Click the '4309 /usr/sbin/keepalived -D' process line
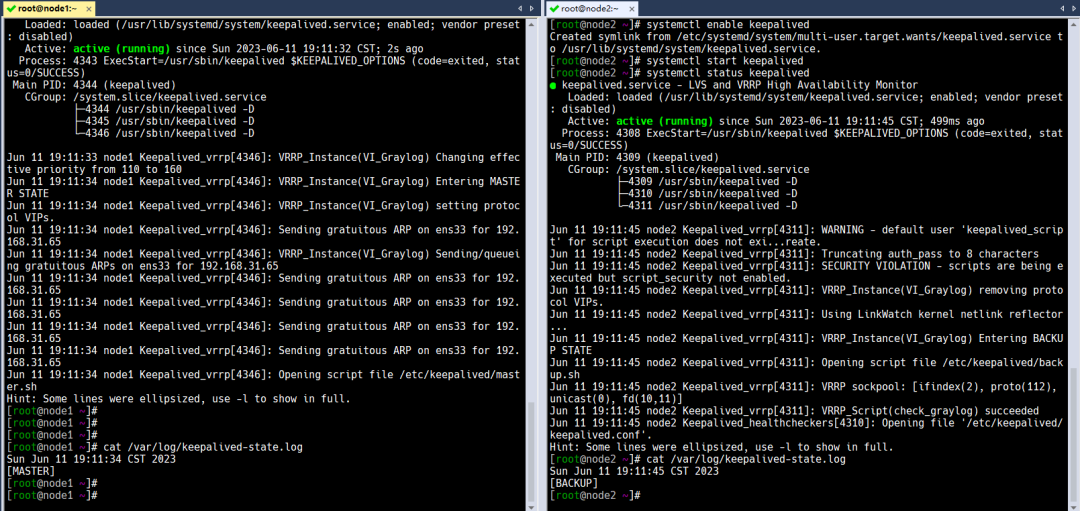This screenshot has height=511, width=1080. tap(706, 181)
